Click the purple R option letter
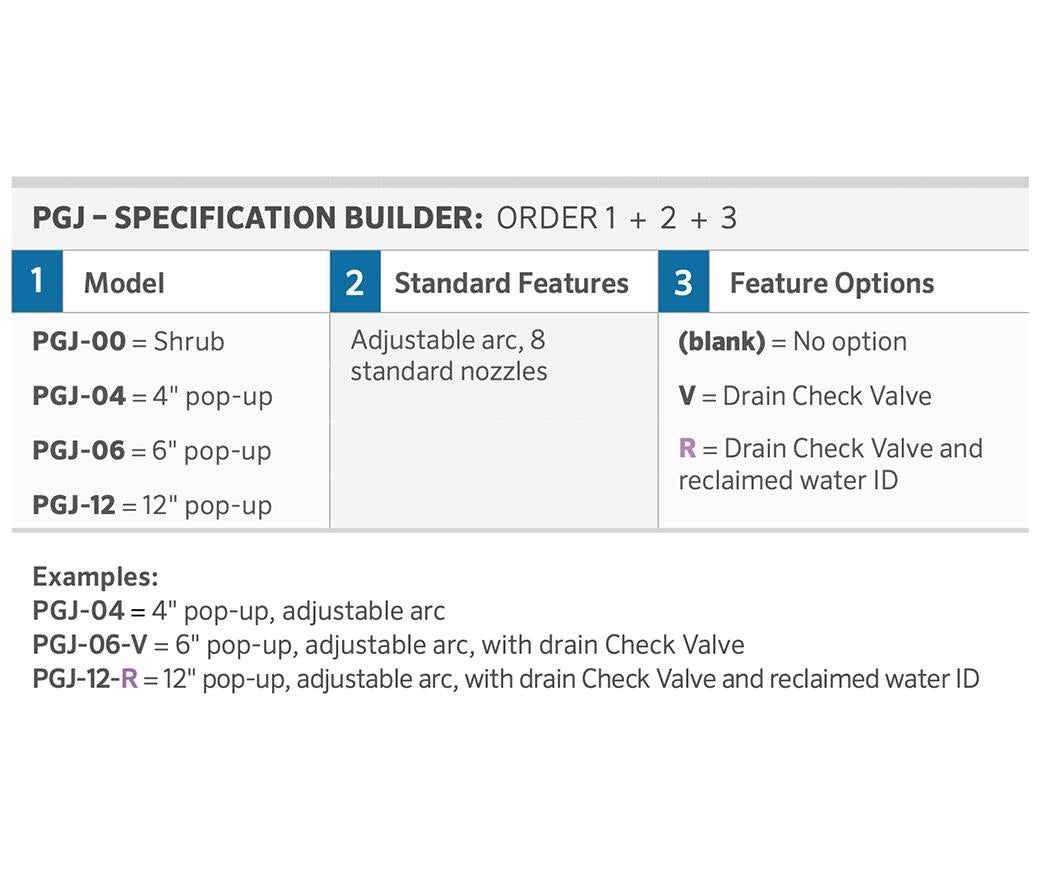This screenshot has height=880, width=1040. (687, 448)
